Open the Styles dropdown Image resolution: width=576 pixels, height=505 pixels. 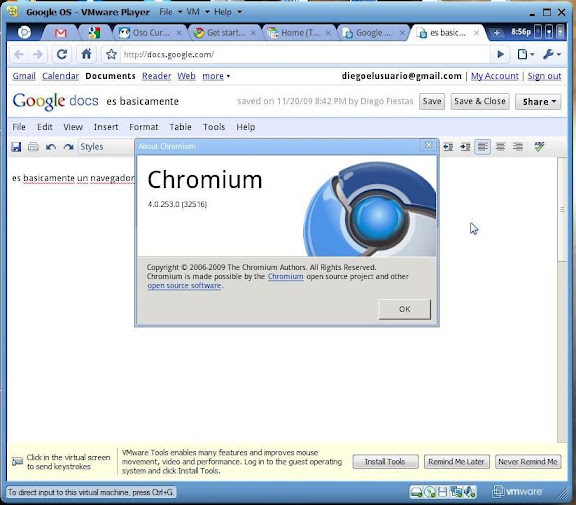[x=107, y=147]
